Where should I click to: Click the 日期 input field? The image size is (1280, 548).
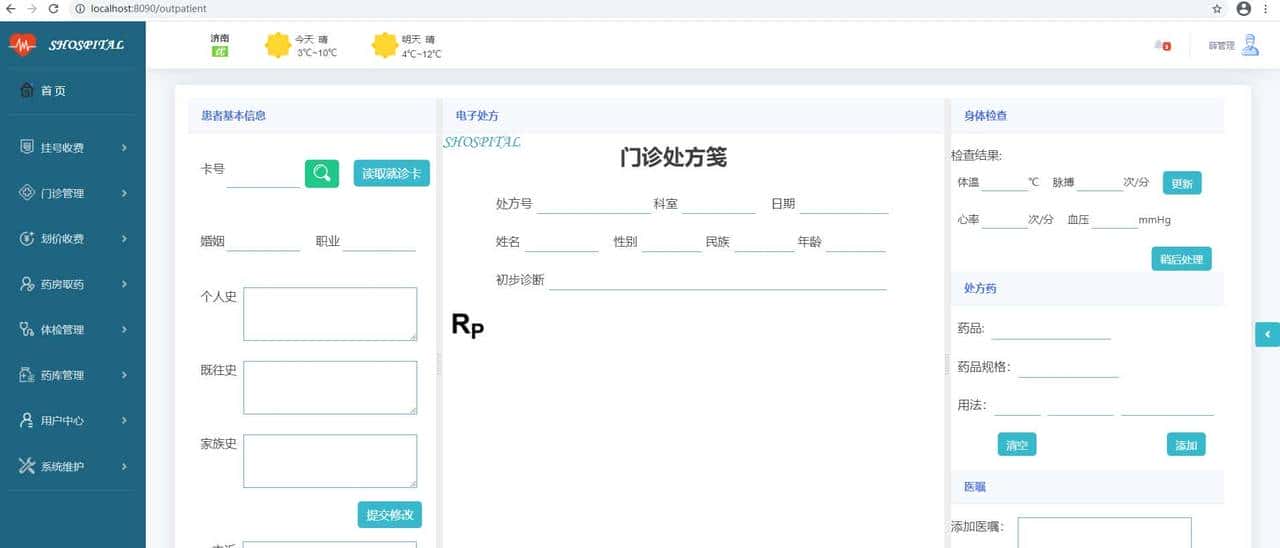click(844, 204)
